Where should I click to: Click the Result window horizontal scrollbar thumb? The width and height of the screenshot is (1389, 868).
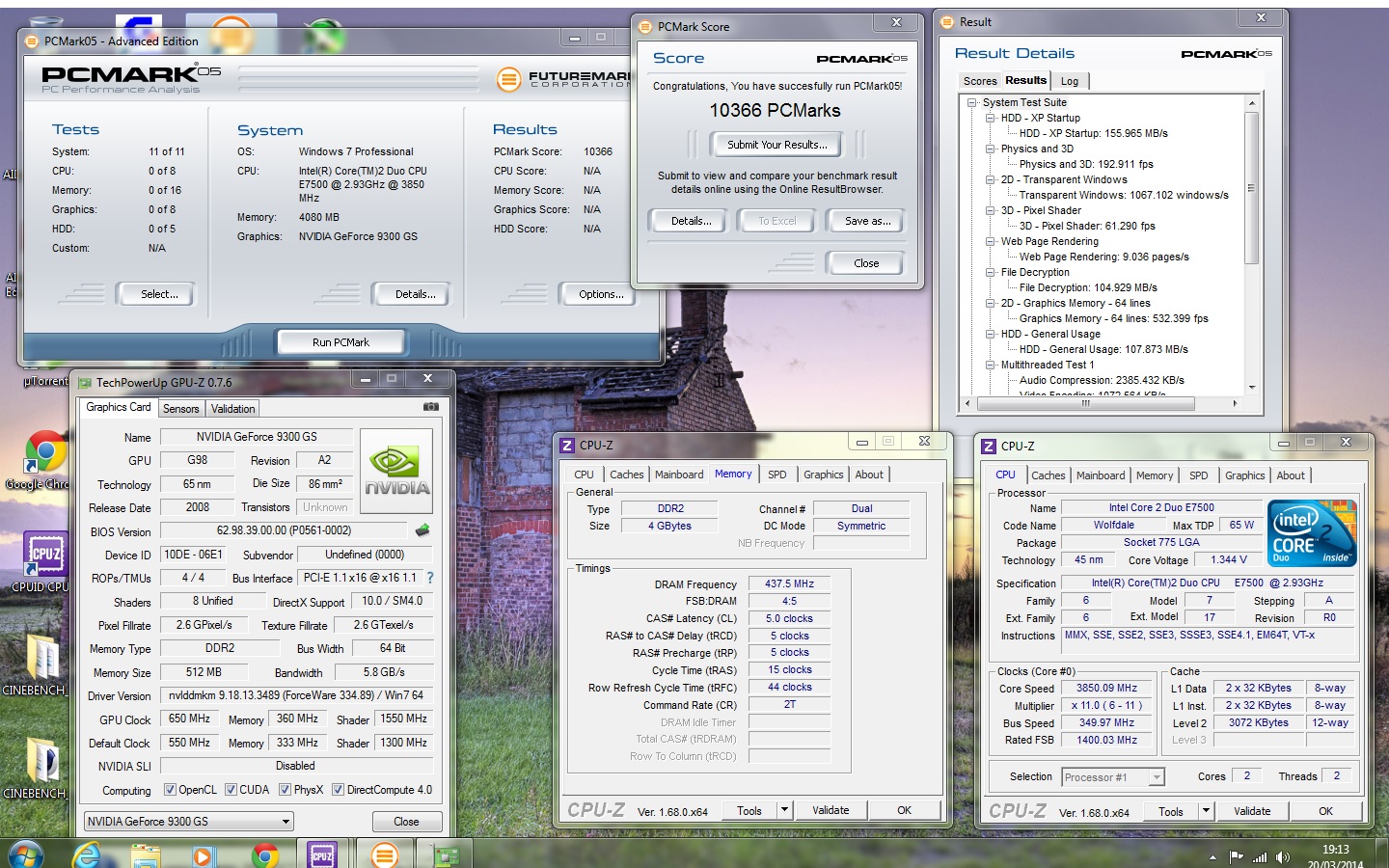(1085, 404)
